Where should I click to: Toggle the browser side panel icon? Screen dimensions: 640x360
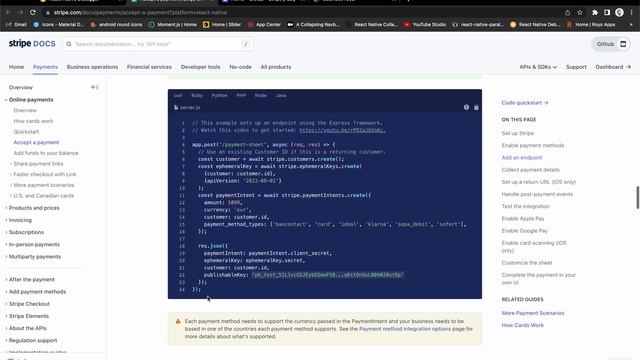(x=607, y=13)
